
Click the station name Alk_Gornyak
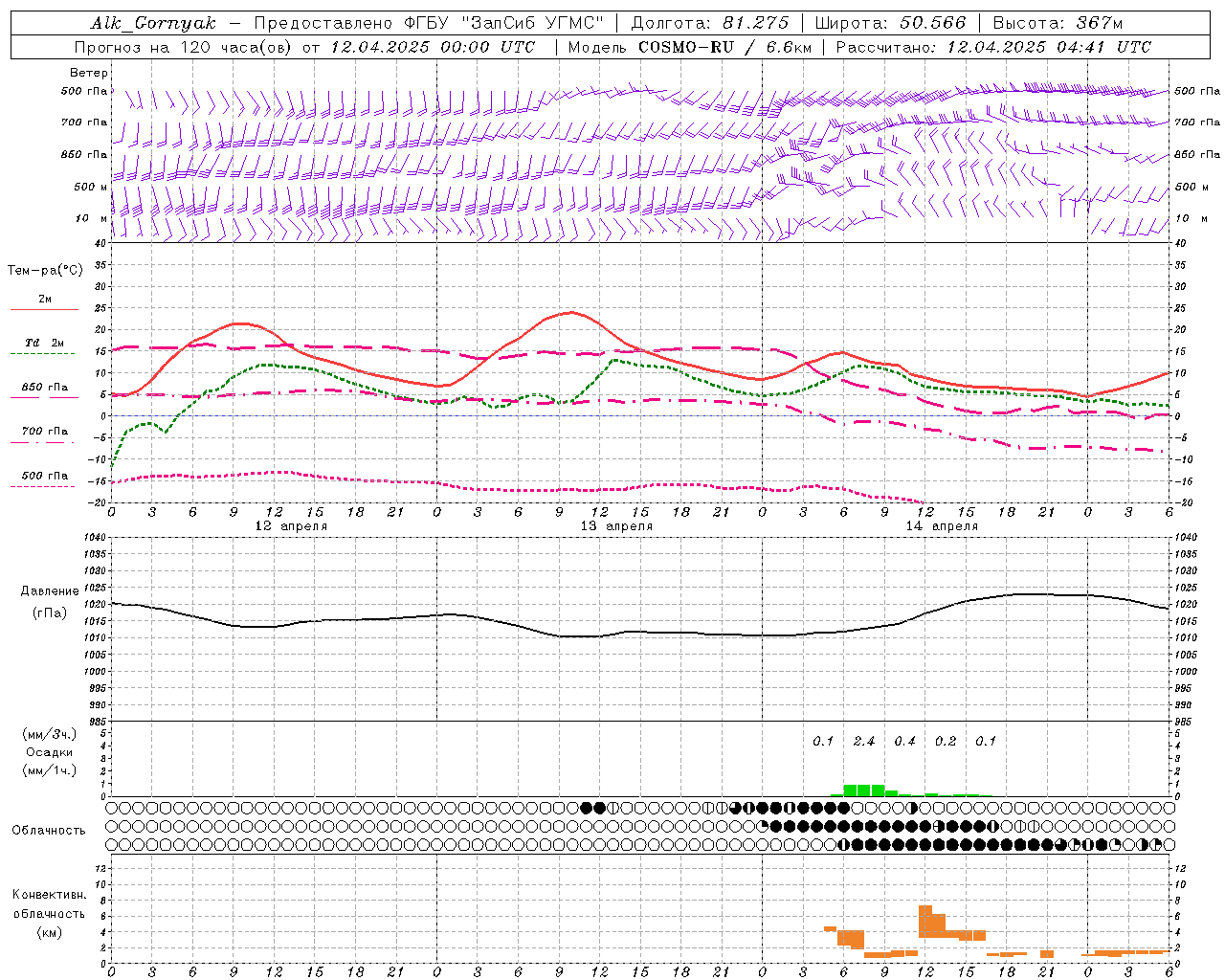point(153,23)
